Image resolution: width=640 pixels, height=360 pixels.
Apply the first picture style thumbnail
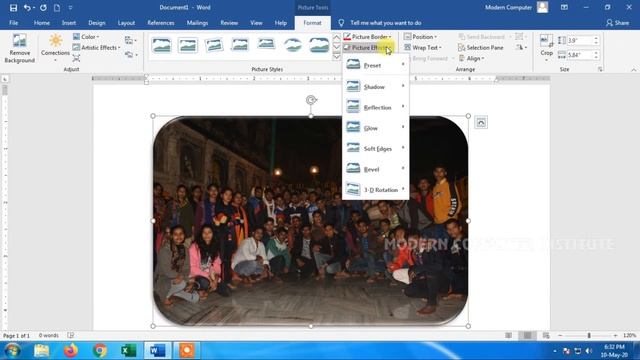[162, 45]
